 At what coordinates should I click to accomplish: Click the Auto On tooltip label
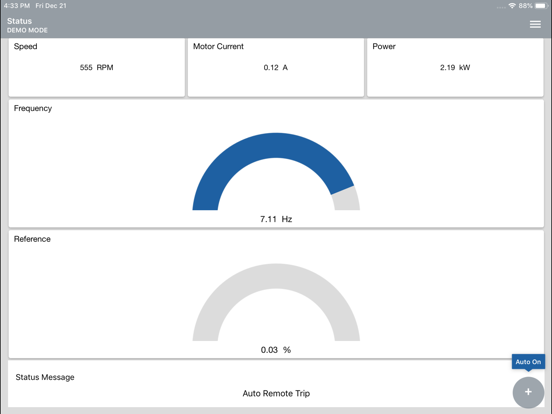click(528, 362)
